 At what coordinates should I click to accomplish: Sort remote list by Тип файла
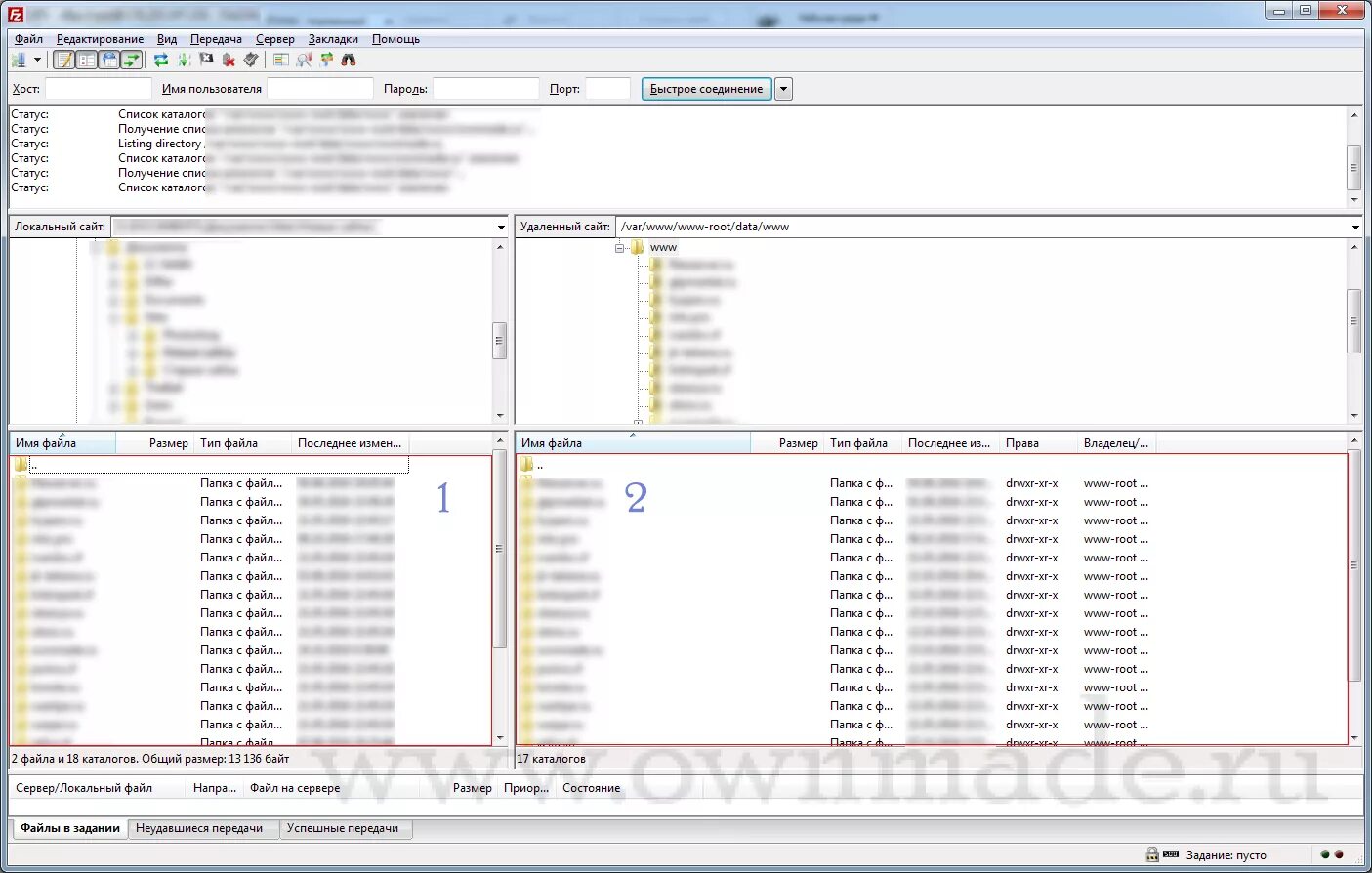click(x=862, y=443)
